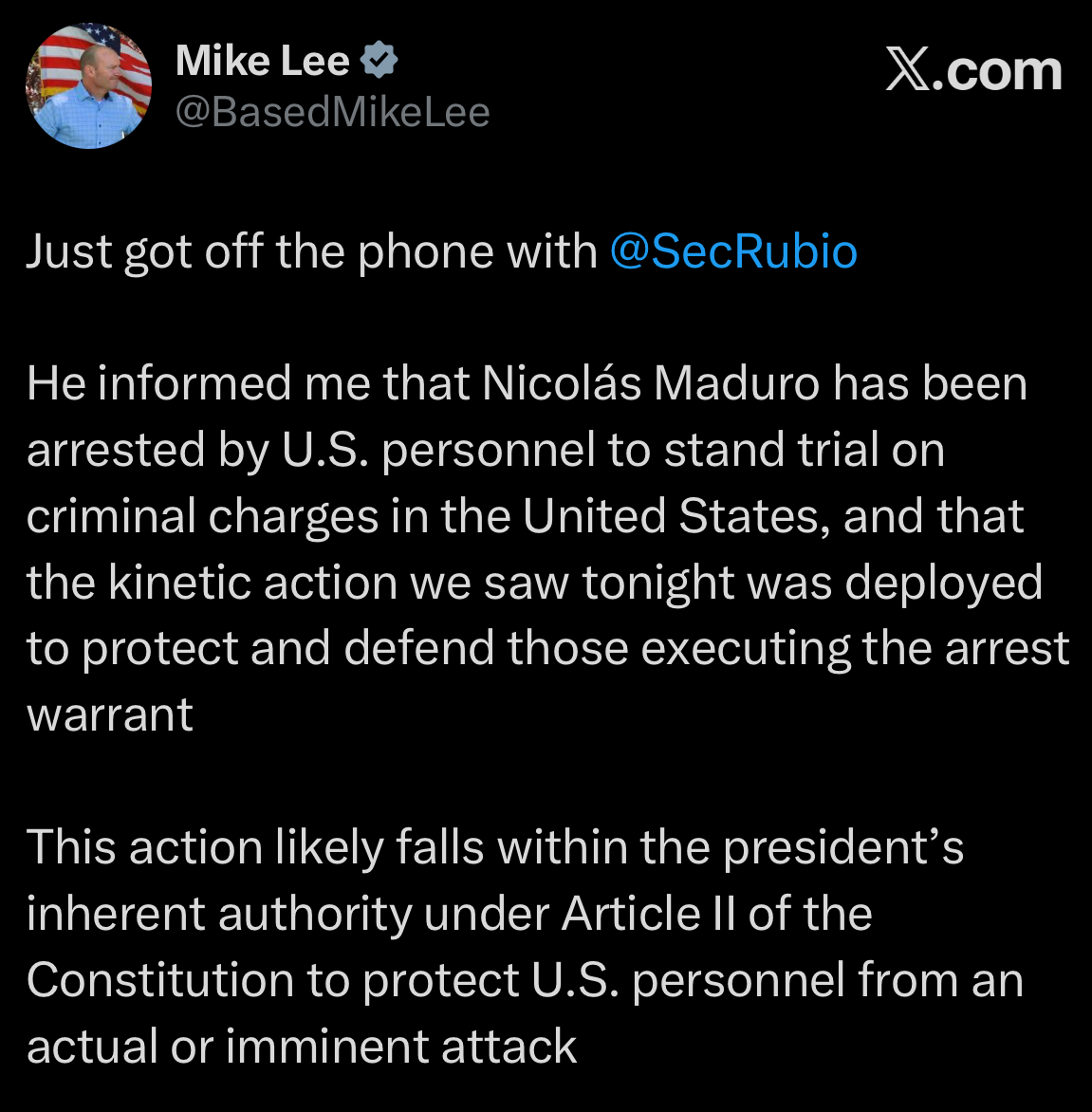Open the @BasedMikeLee handle
Image resolution: width=1092 pixels, height=1112 pixels.
(x=333, y=113)
